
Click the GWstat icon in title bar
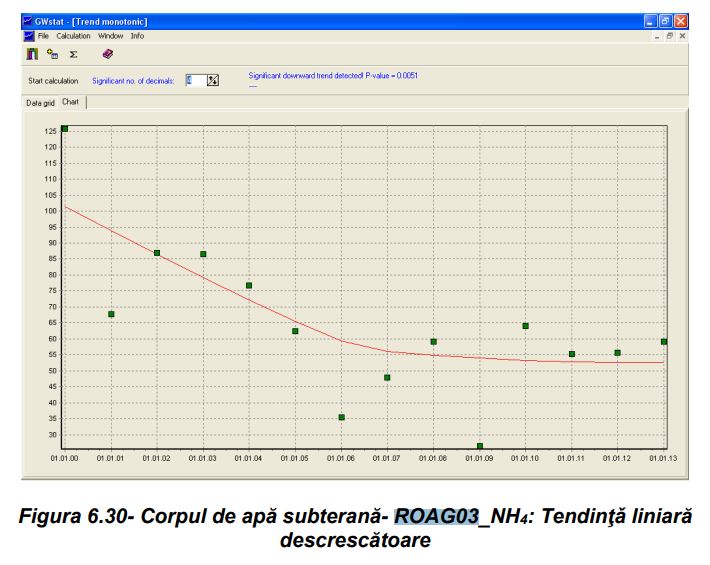(x=28, y=21)
